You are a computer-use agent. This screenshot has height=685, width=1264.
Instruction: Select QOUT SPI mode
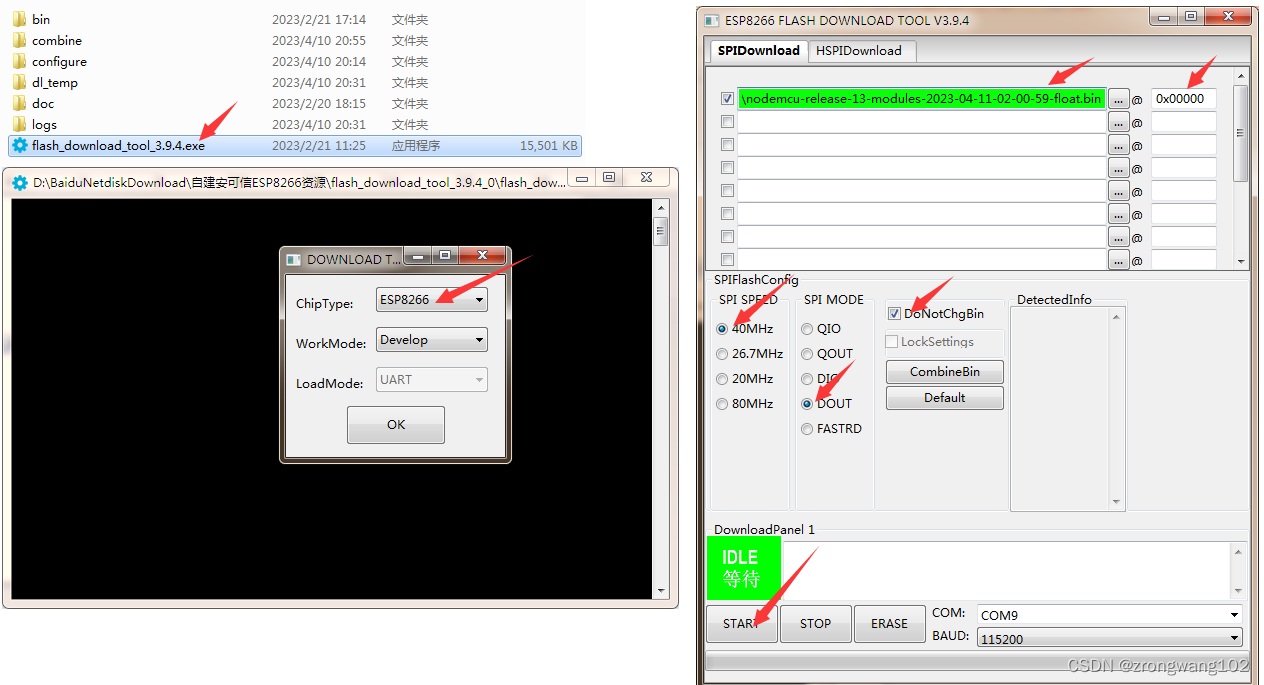[x=807, y=354]
